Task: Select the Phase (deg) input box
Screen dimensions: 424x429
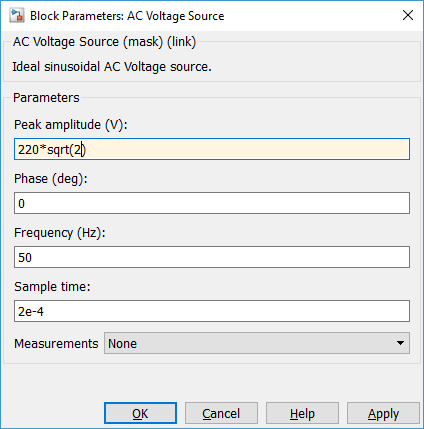Action: (x=212, y=203)
